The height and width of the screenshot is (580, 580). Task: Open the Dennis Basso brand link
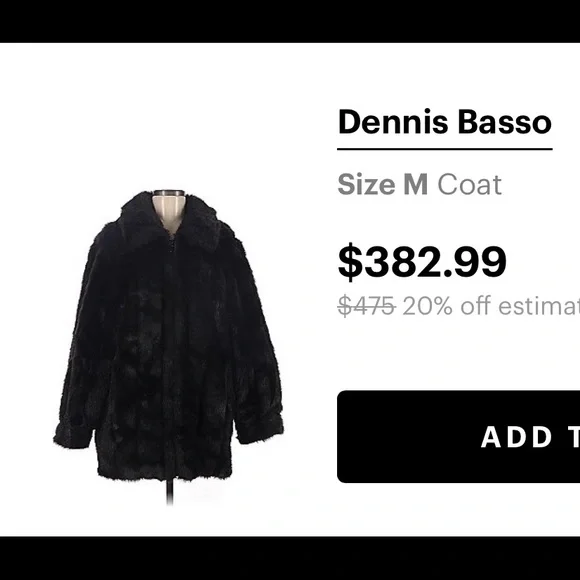[x=445, y=122]
